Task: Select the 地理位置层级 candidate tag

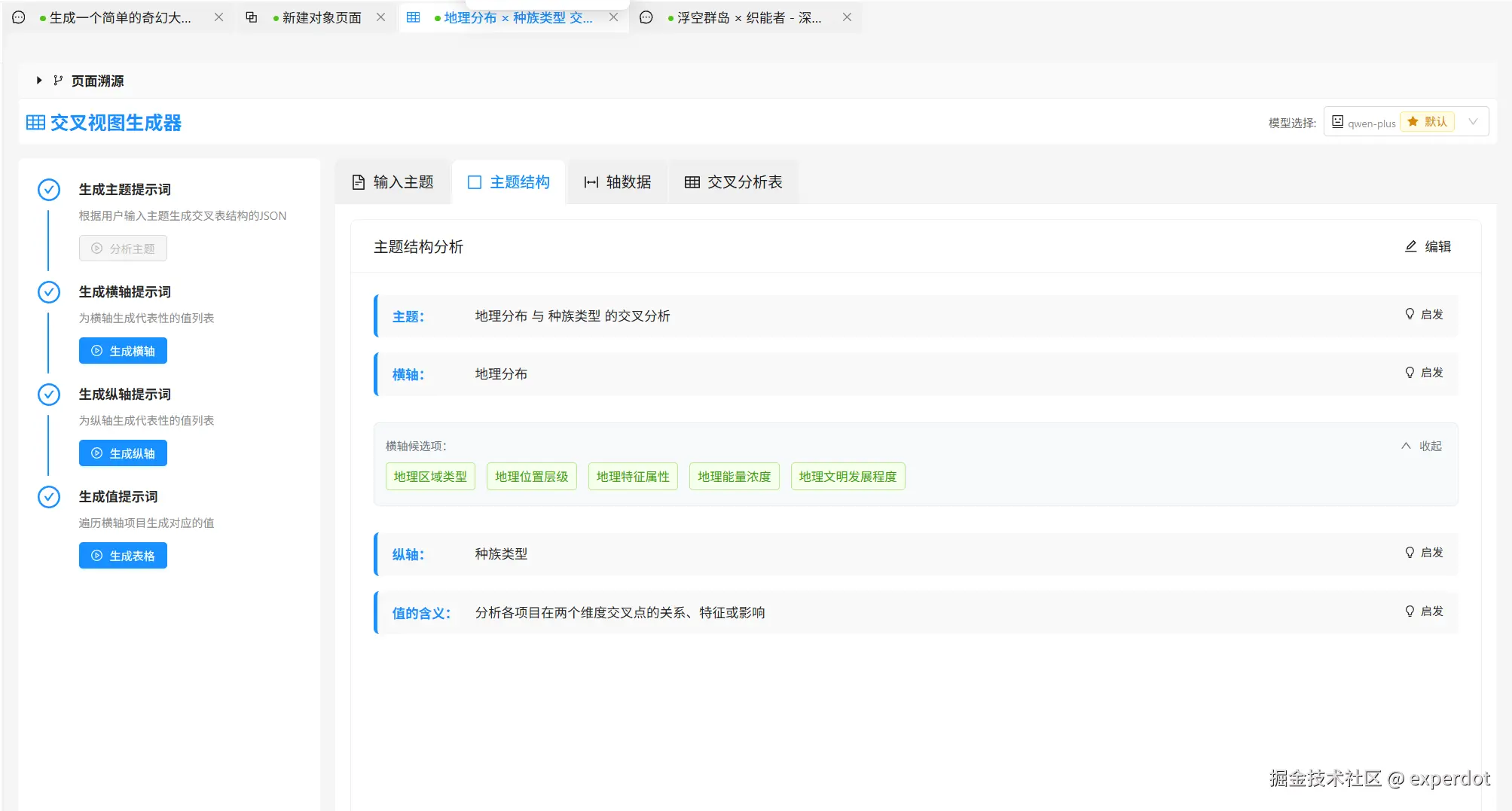Action: (x=531, y=476)
